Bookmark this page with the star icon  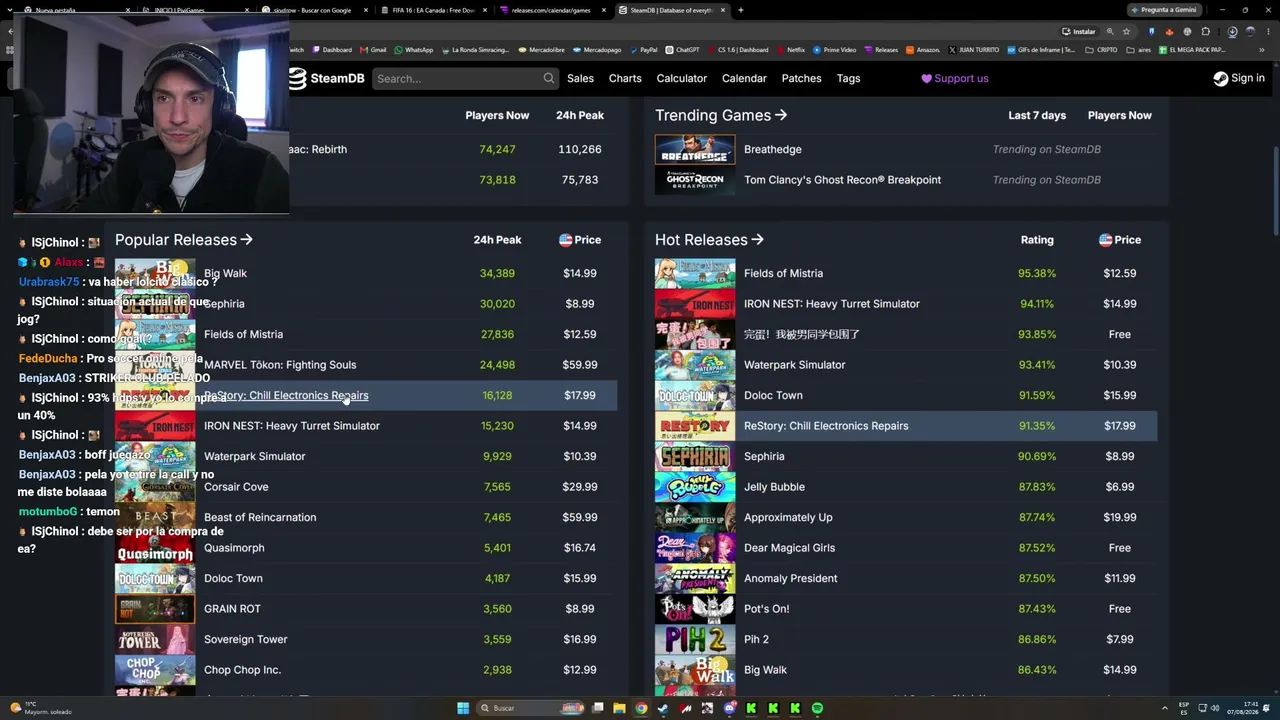(x=1127, y=31)
